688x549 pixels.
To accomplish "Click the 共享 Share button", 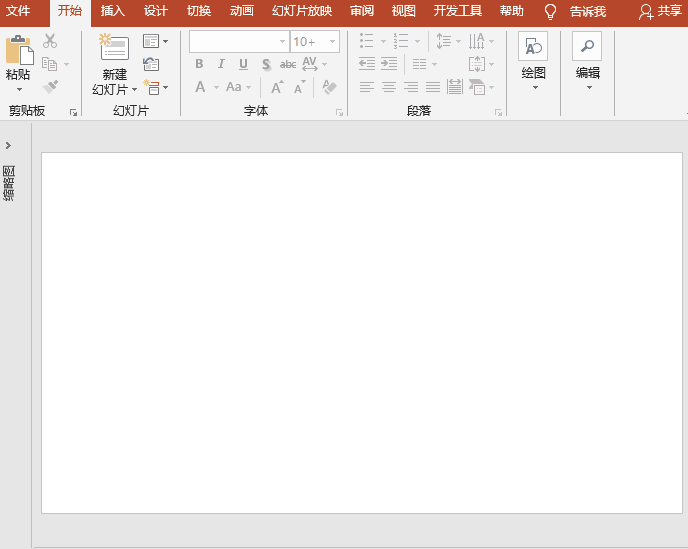I will 660,11.
